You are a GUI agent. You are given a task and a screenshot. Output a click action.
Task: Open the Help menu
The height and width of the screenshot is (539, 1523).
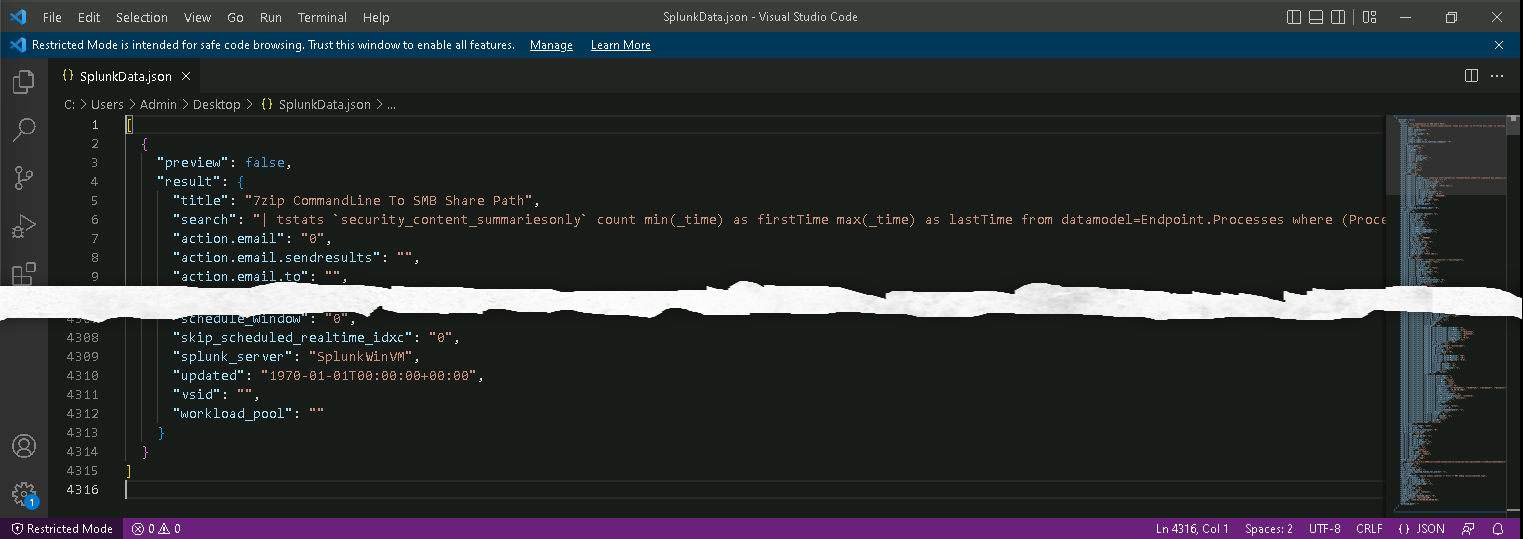[376, 17]
